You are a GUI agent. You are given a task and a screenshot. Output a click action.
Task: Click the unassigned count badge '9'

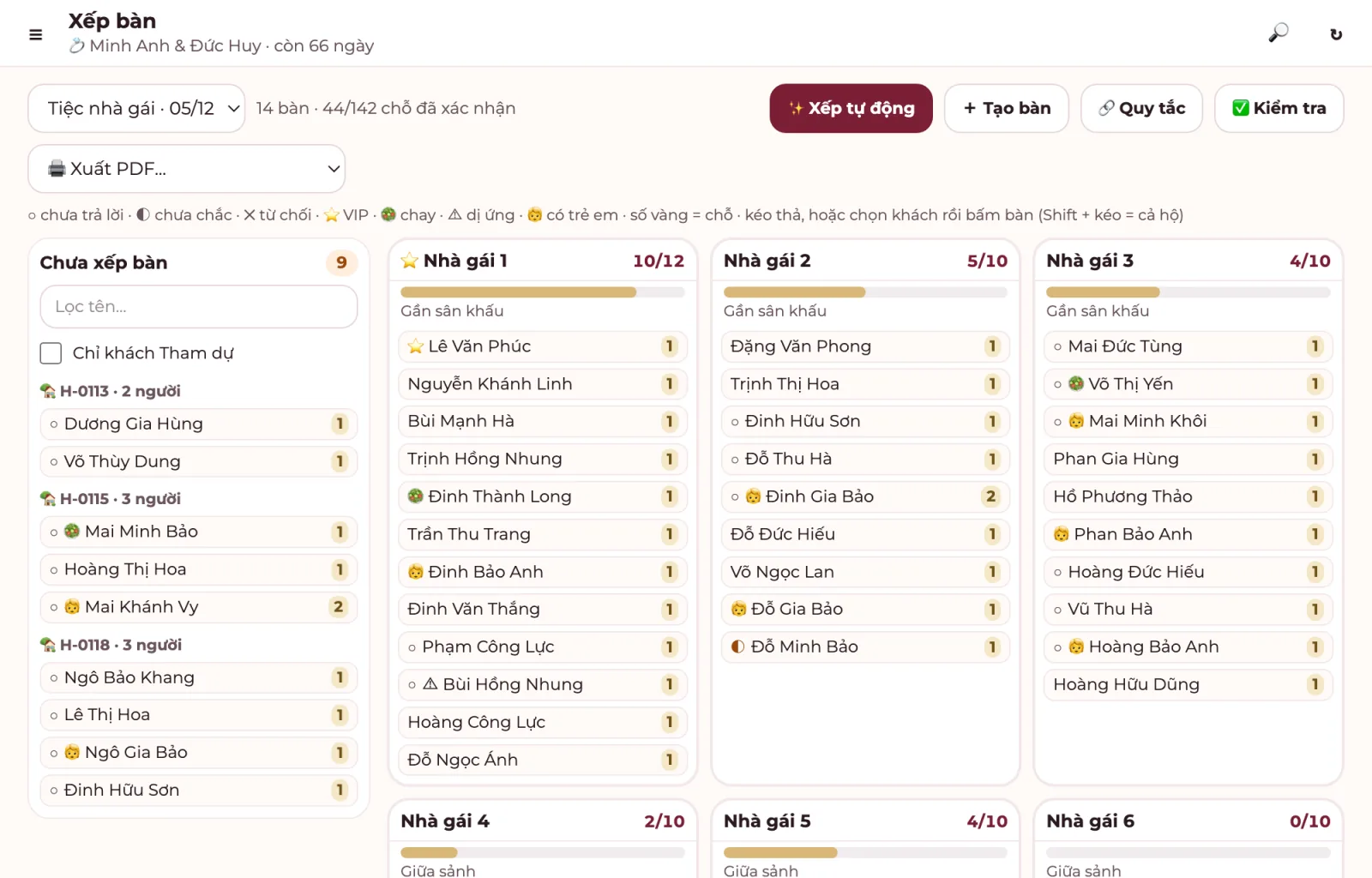pos(341,262)
